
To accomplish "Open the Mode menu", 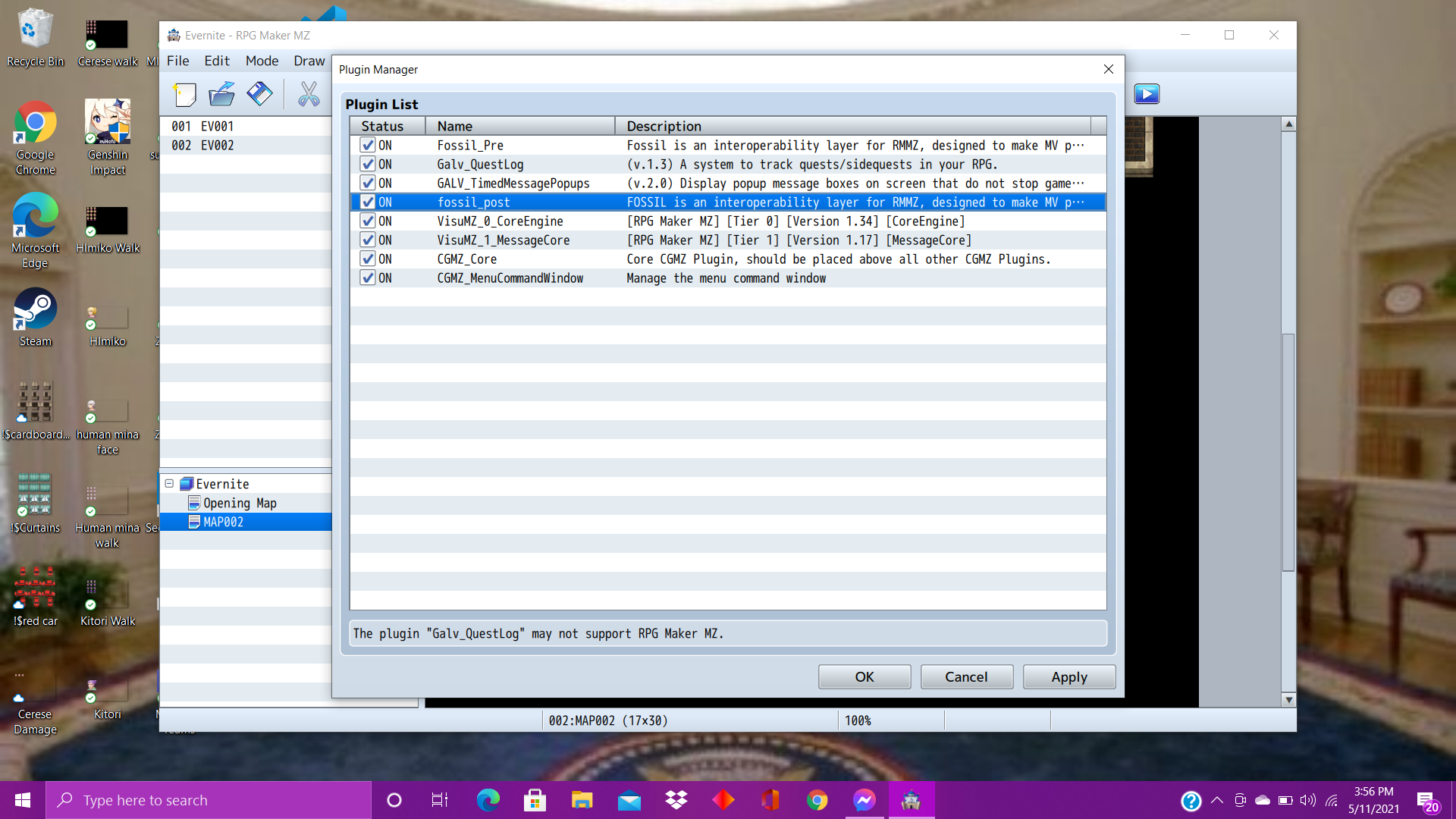I will point(262,61).
